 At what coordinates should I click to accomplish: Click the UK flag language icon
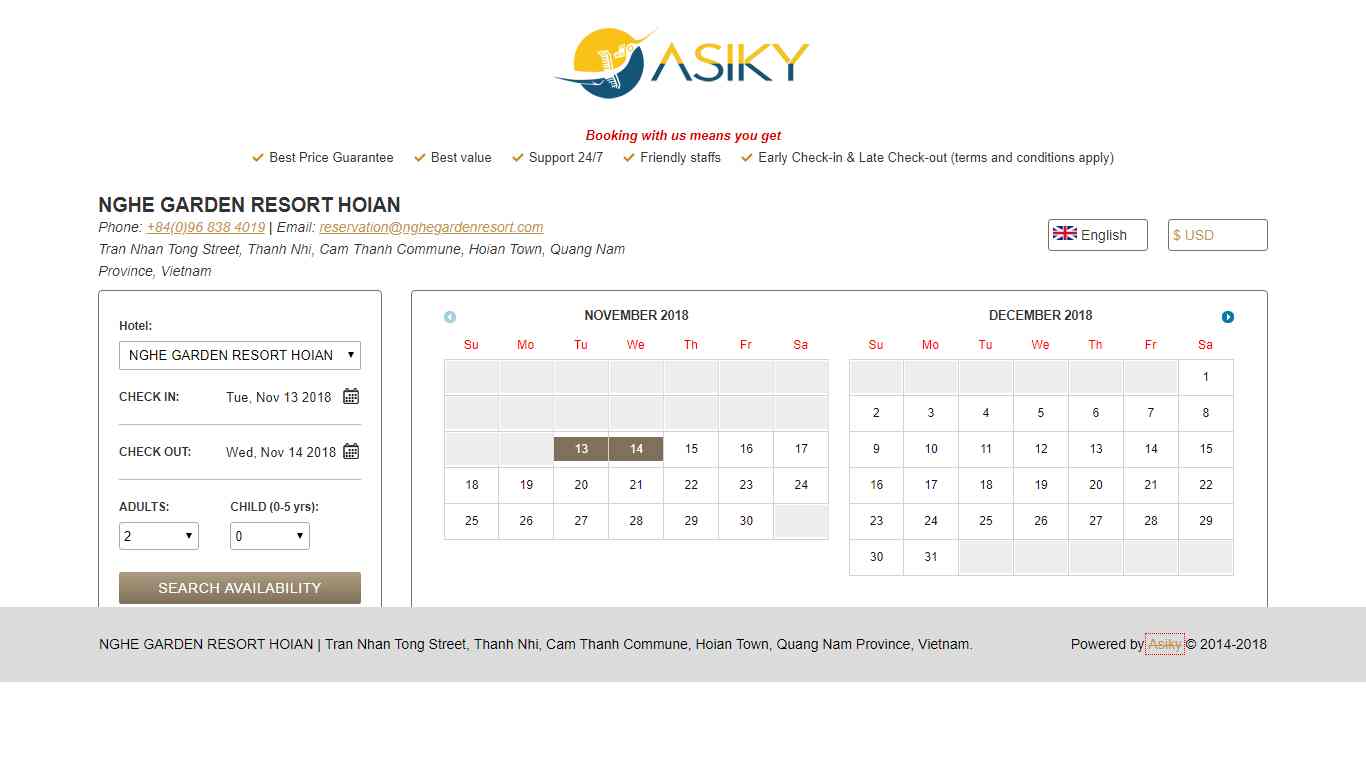[1065, 234]
